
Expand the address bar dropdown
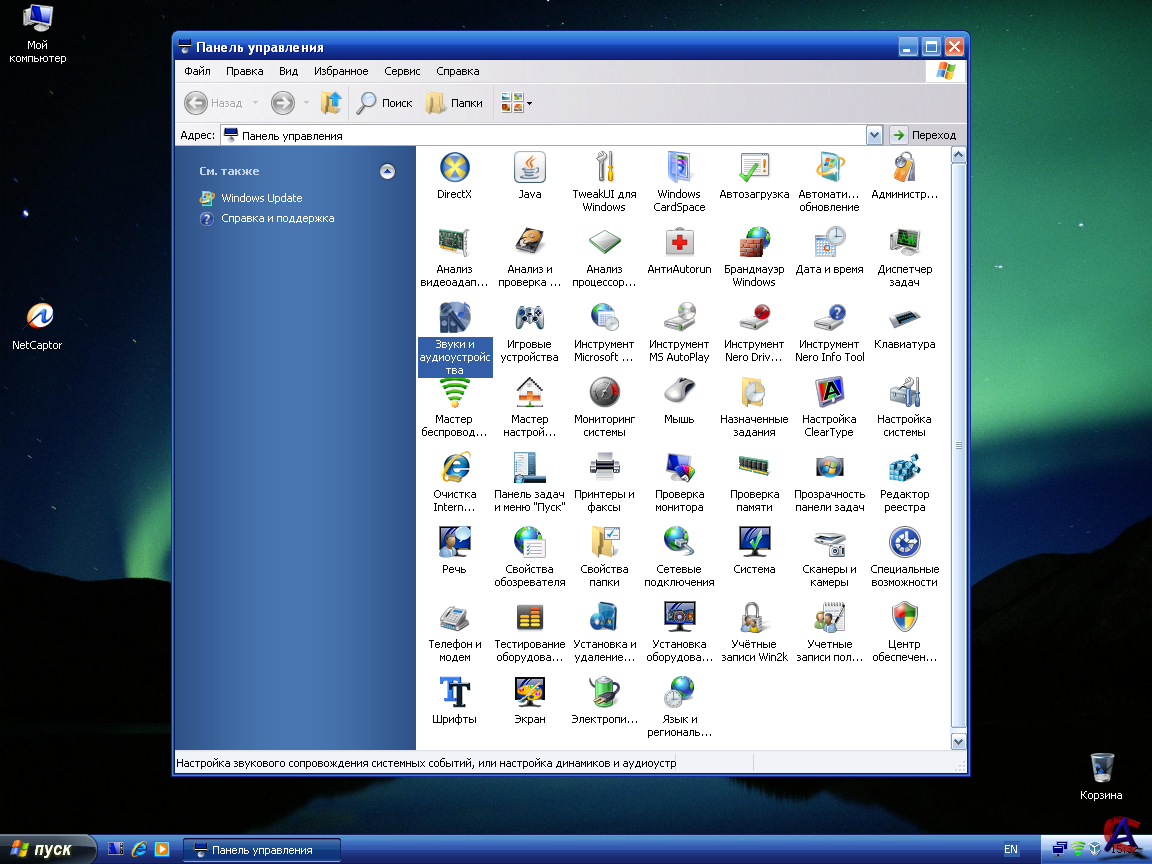tap(874, 135)
